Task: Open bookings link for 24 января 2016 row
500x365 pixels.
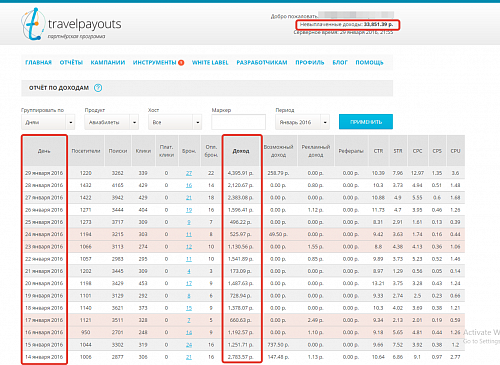Action: [x=189, y=234]
